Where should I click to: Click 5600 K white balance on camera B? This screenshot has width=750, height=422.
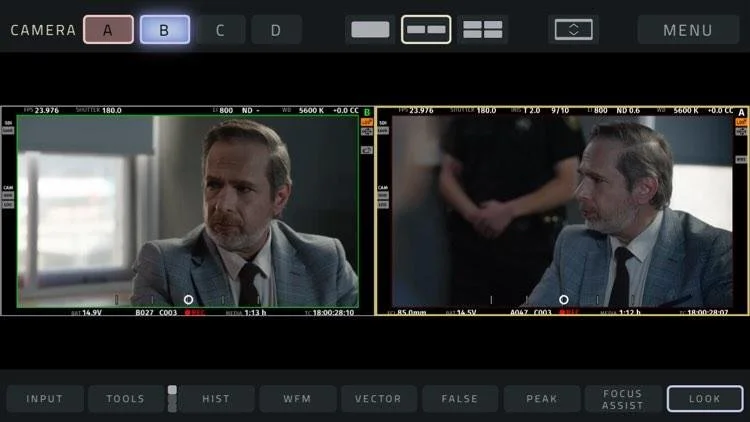pos(311,111)
